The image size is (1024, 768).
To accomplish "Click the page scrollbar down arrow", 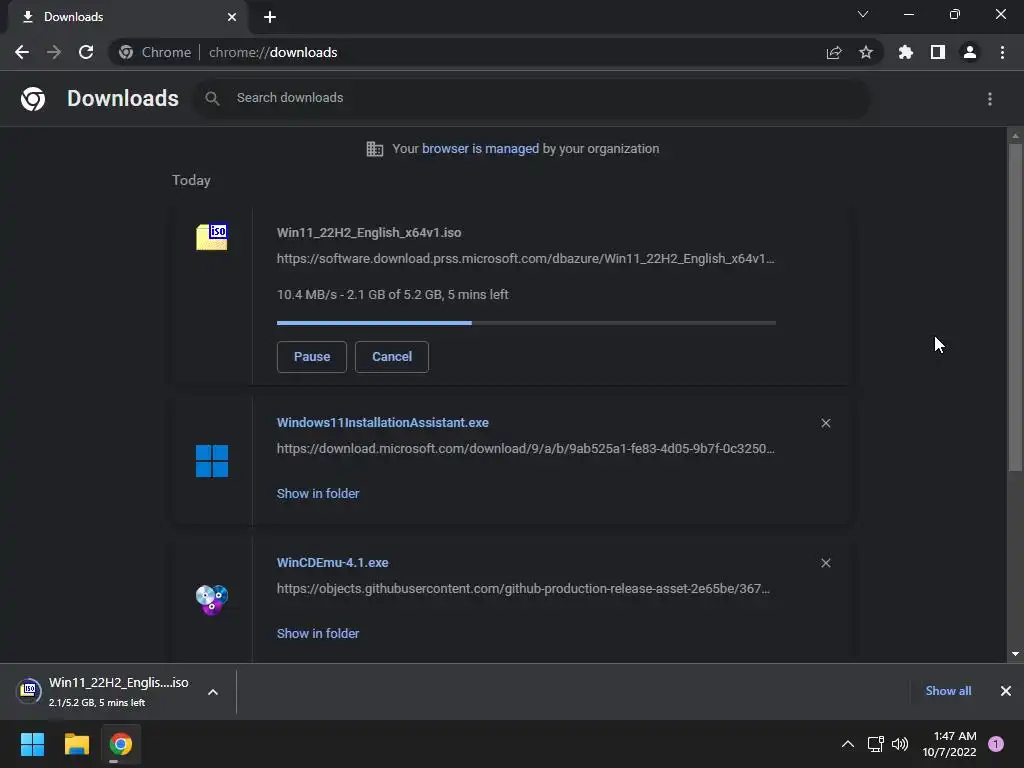I will coord(1015,654).
